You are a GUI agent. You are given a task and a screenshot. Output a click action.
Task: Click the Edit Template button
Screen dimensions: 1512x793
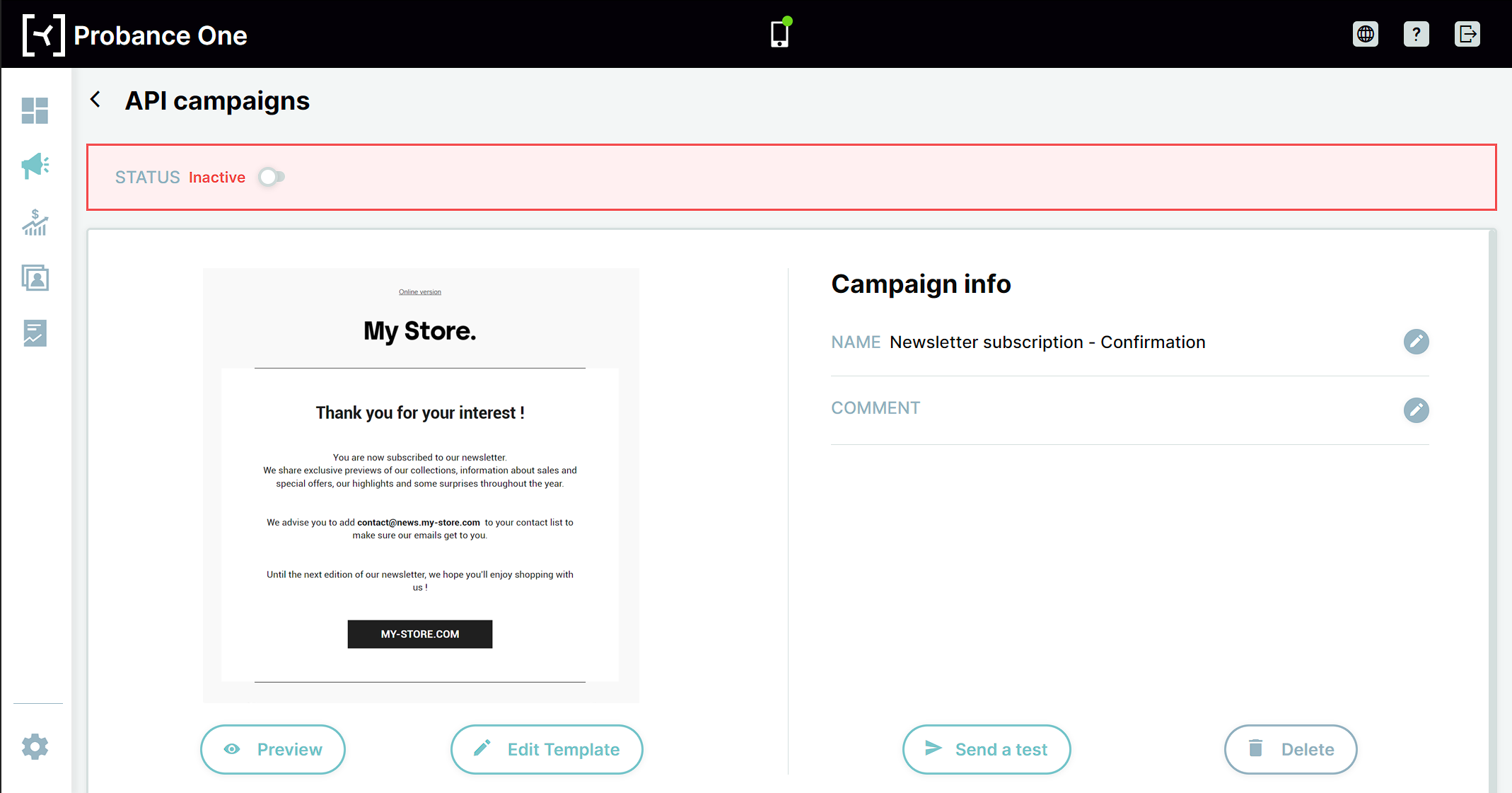(x=547, y=749)
